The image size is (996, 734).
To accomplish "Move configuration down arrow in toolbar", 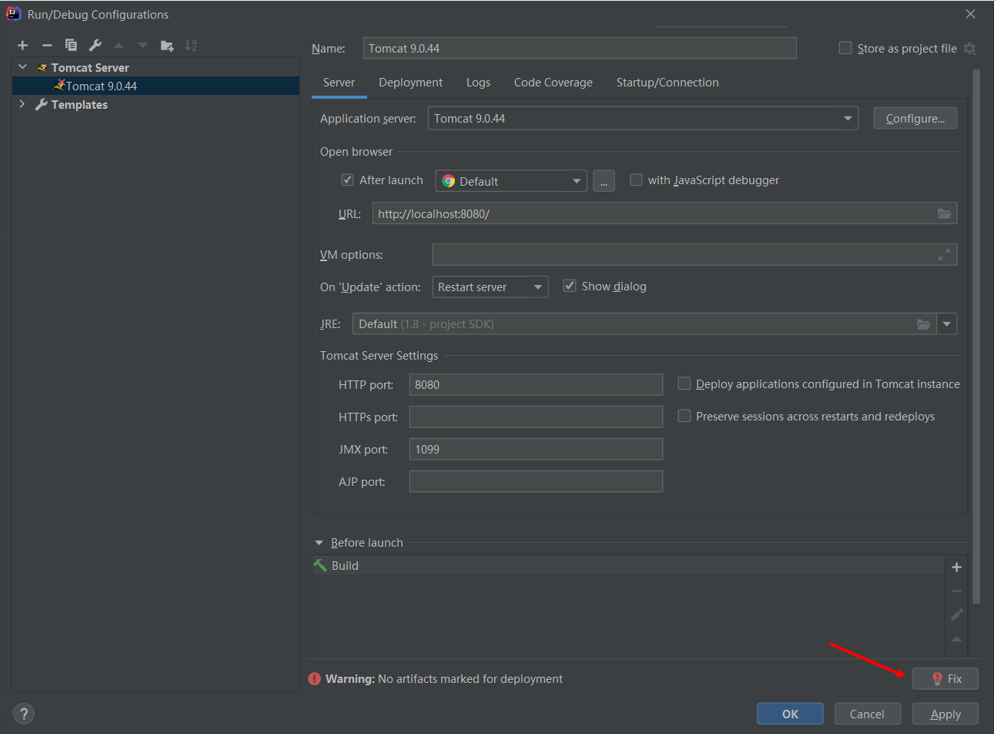I will click(142, 45).
